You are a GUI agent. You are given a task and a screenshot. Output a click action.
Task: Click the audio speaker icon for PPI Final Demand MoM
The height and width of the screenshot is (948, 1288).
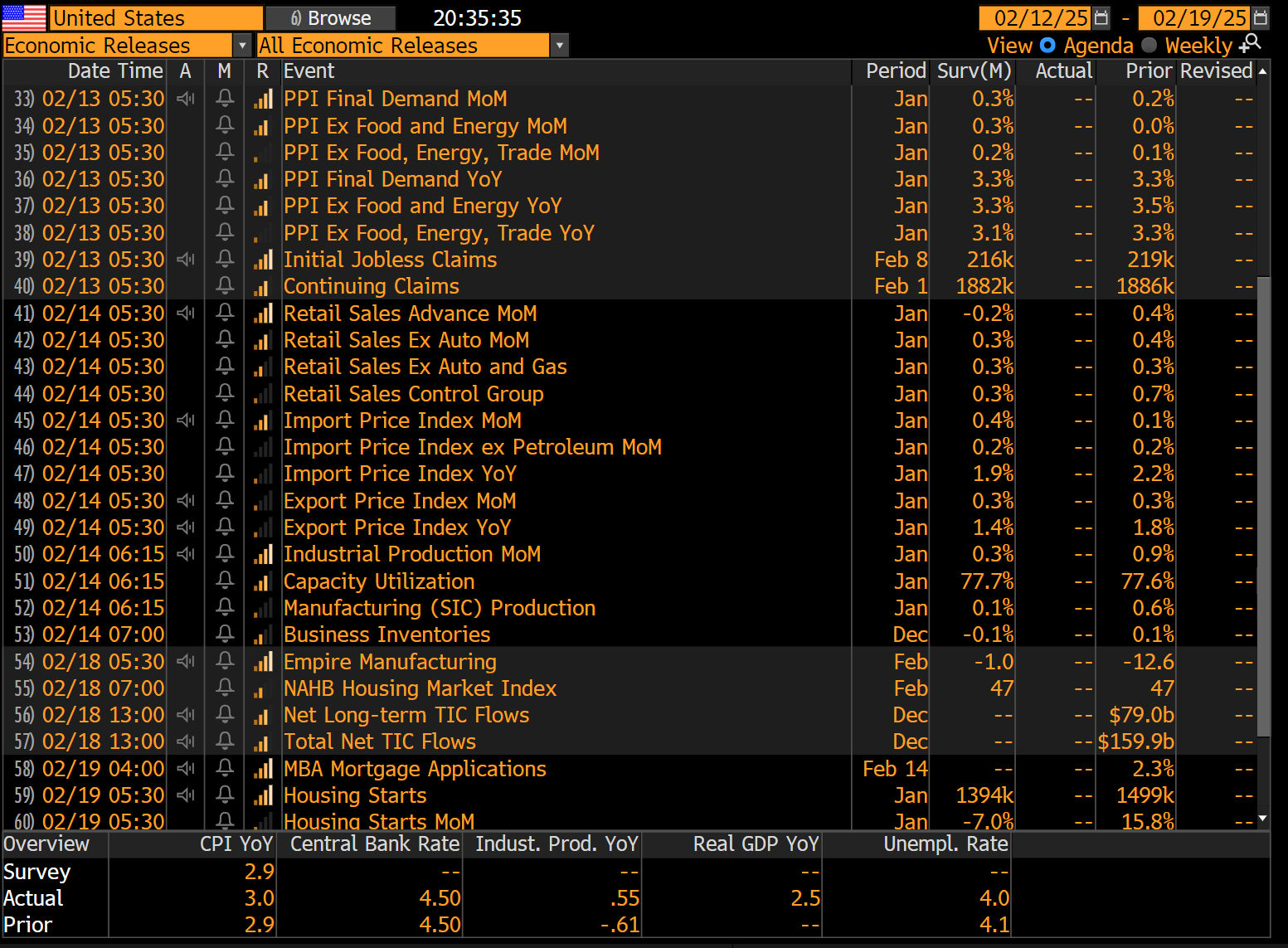[186, 99]
